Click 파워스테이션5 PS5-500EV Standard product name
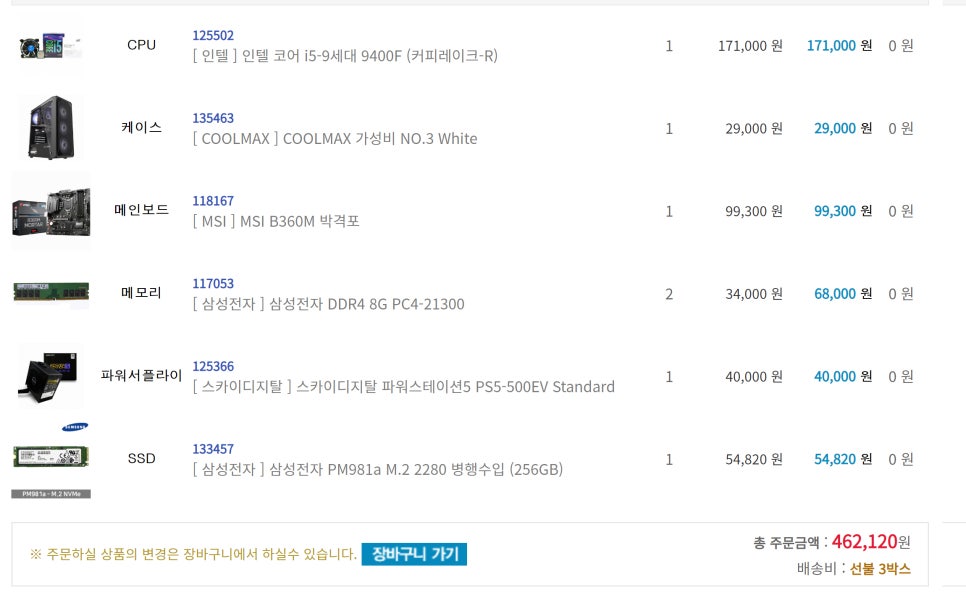This screenshot has width=966, height=608. coord(404,387)
